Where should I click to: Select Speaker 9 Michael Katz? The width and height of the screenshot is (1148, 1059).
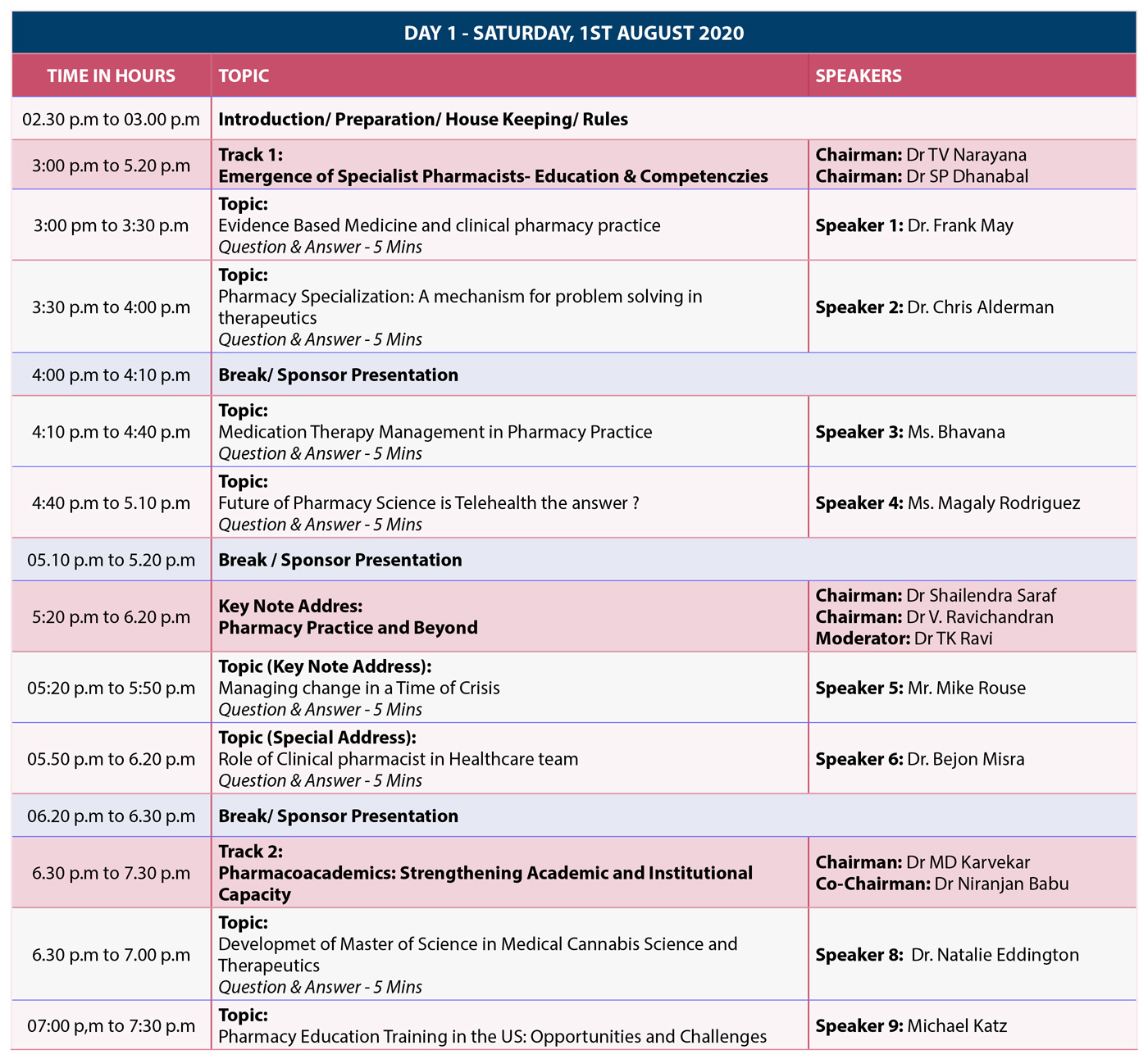910,1026
